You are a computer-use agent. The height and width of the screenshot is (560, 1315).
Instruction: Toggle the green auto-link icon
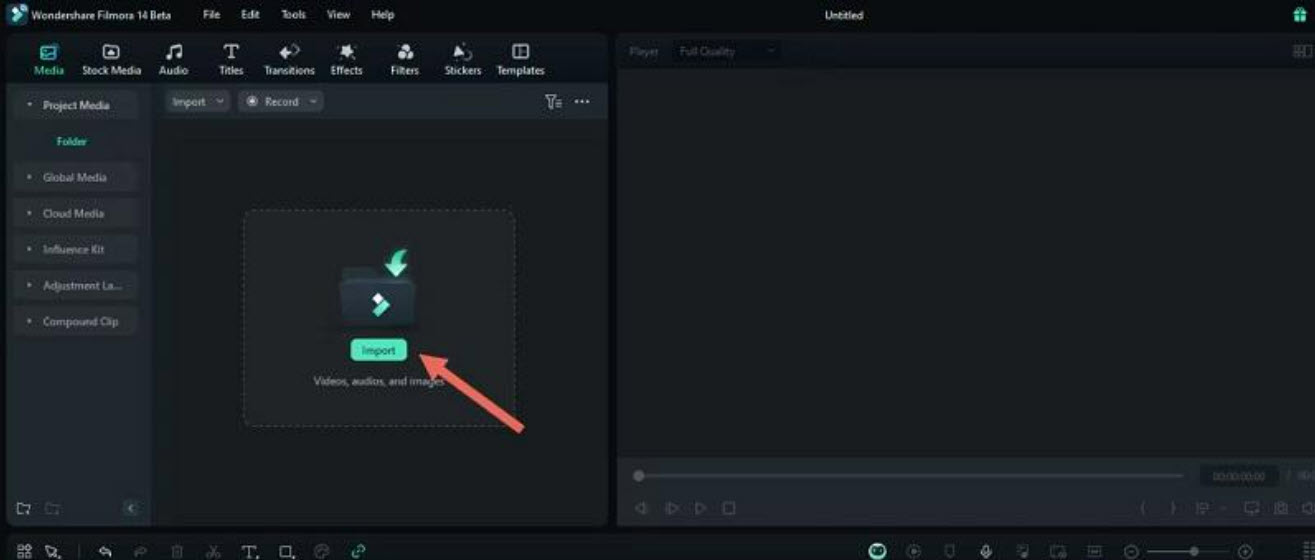(358, 551)
